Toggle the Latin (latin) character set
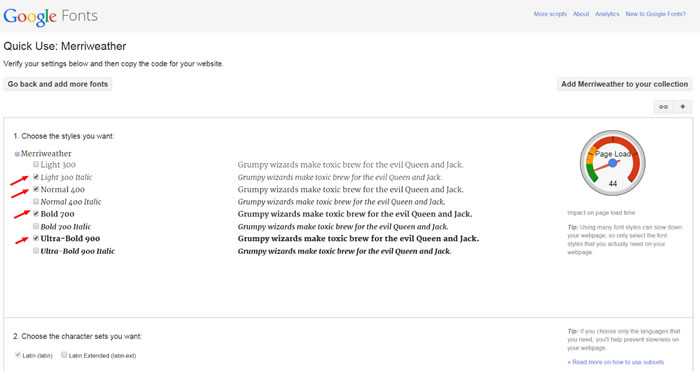The height and width of the screenshot is (371, 700). tap(18, 355)
